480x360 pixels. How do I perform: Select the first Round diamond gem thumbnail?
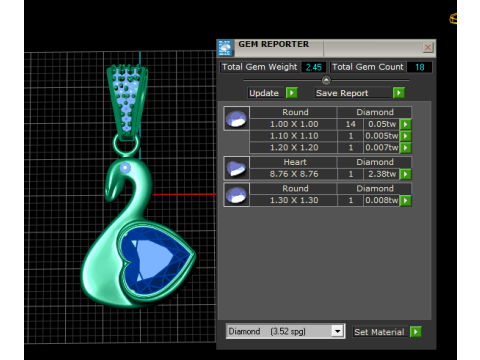(x=236, y=119)
